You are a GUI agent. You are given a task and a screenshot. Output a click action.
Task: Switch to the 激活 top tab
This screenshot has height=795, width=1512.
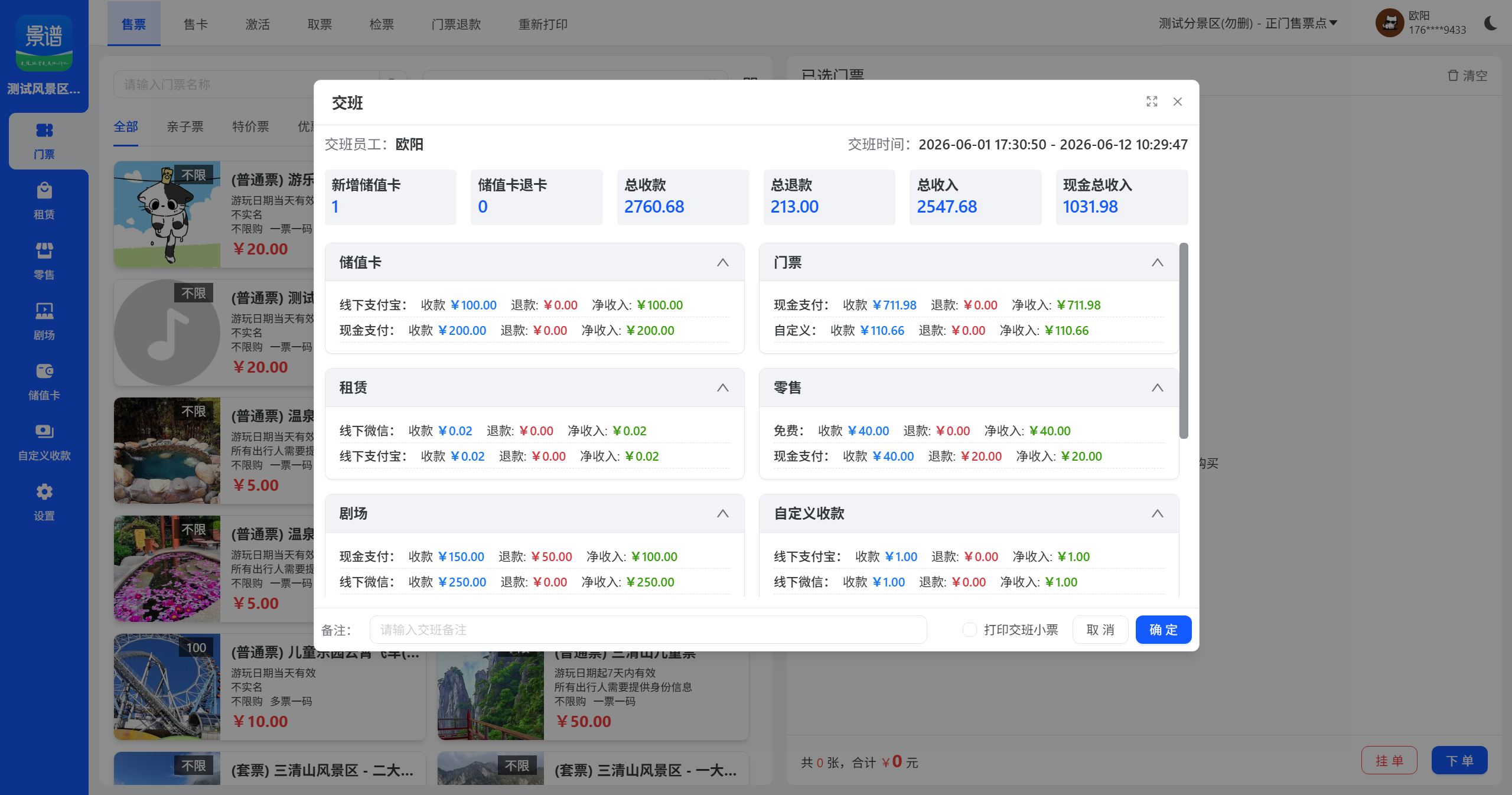point(258,24)
